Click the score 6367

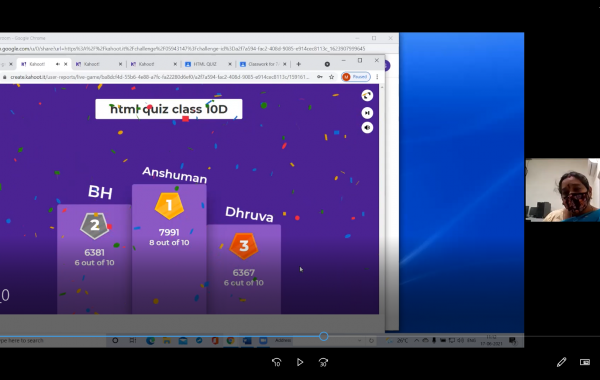(x=244, y=273)
